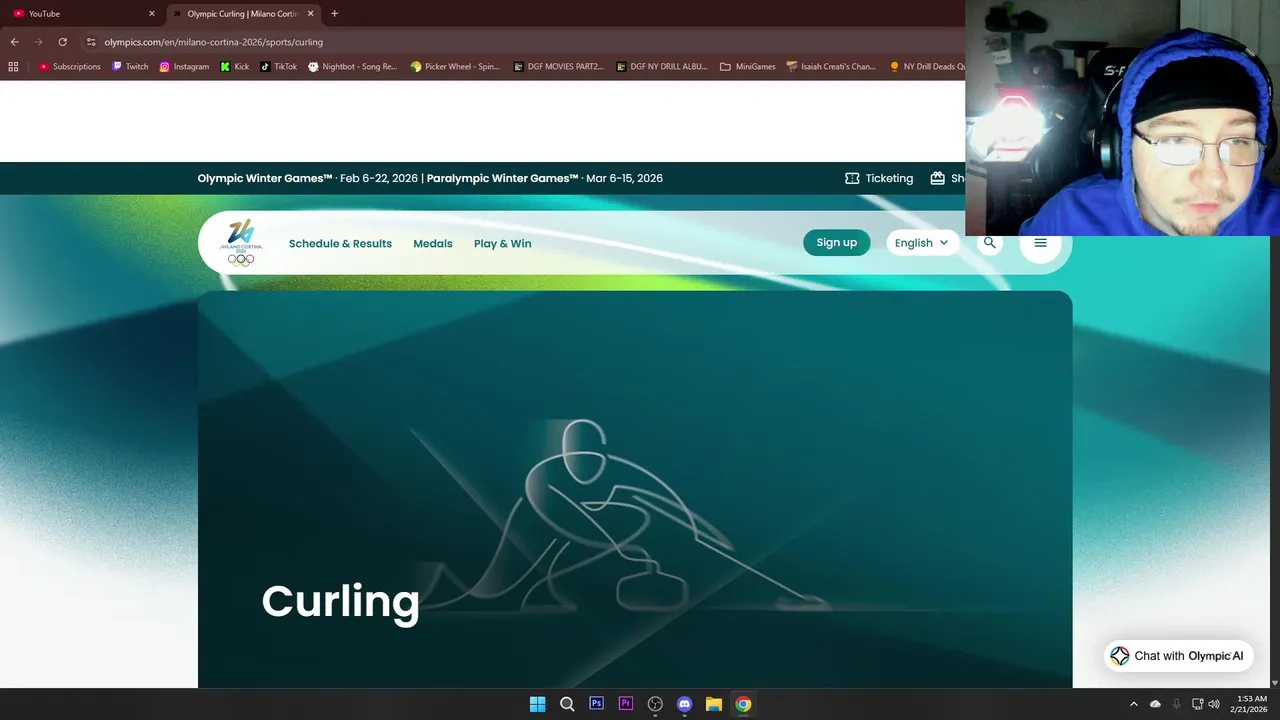Open Chat with Olympic AI
This screenshot has width=1280, height=720.
(x=1178, y=656)
